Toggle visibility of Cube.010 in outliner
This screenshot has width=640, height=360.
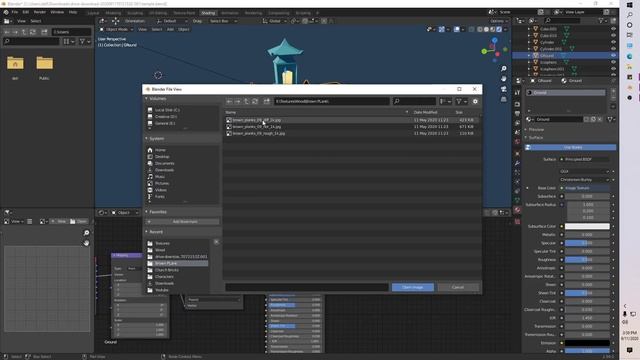(x=613, y=36)
